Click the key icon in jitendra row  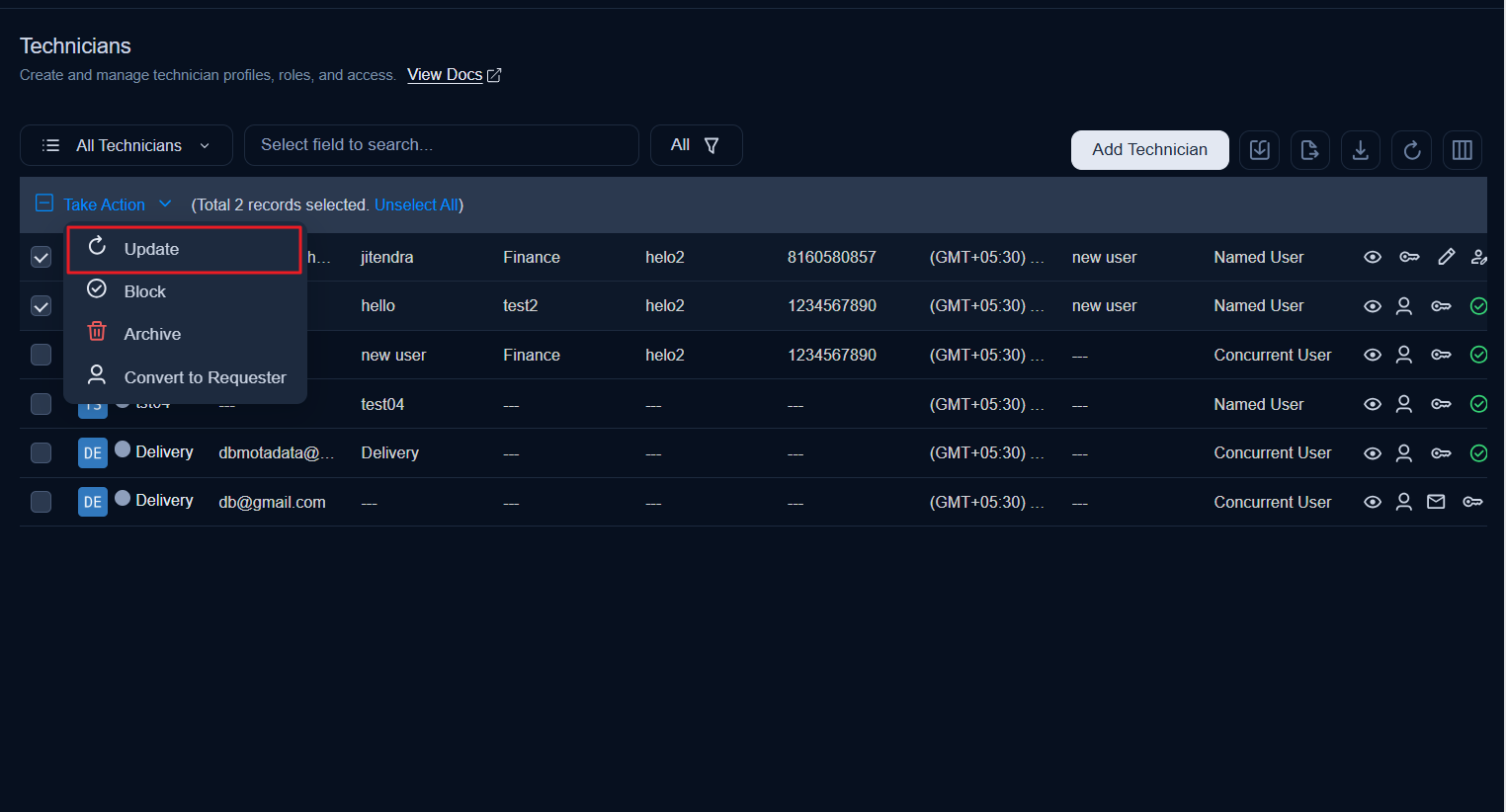1409,257
